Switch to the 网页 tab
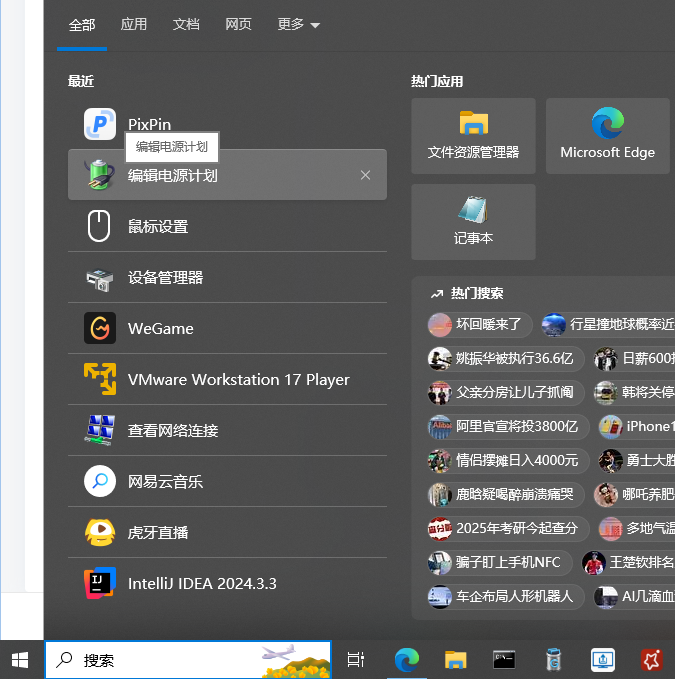 coord(238,24)
